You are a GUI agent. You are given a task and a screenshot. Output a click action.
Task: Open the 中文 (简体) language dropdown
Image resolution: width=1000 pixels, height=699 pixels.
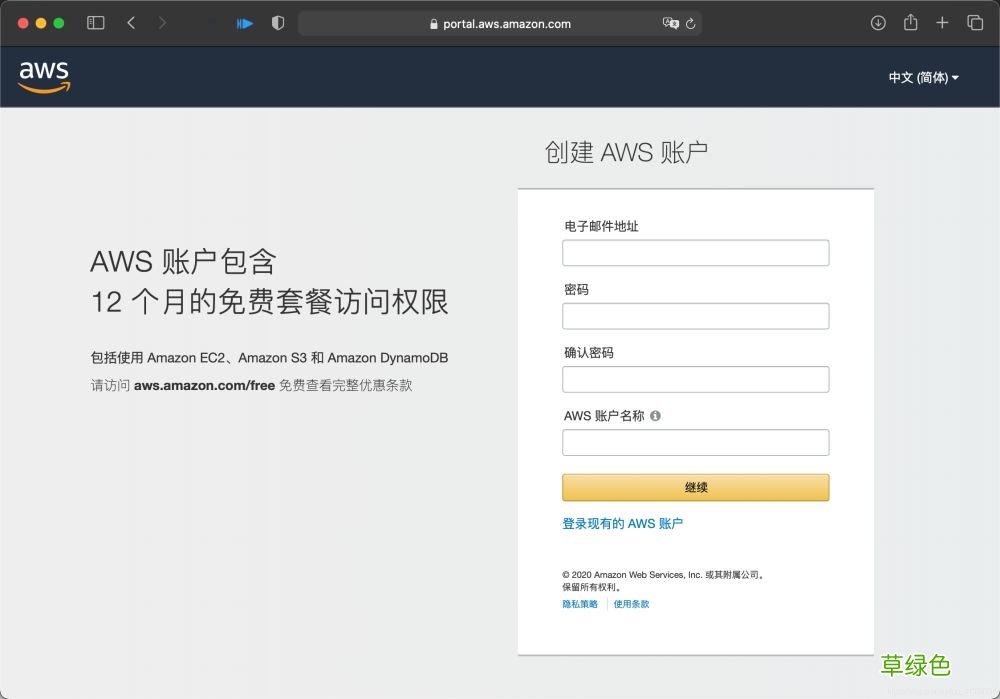pyautogui.click(x=923, y=77)
